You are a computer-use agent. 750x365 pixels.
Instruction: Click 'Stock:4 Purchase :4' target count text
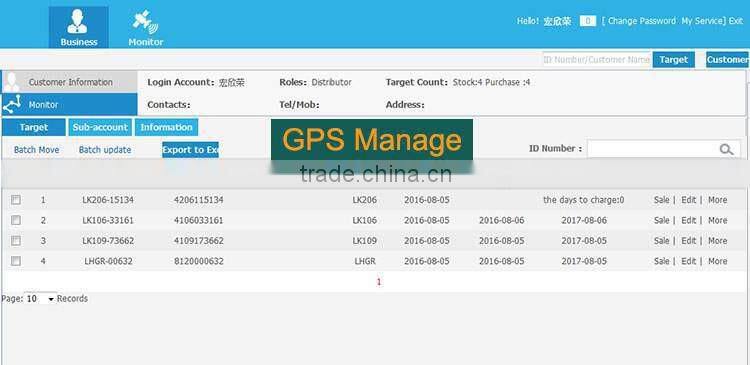pyautogui.click(x=491, y=82)
